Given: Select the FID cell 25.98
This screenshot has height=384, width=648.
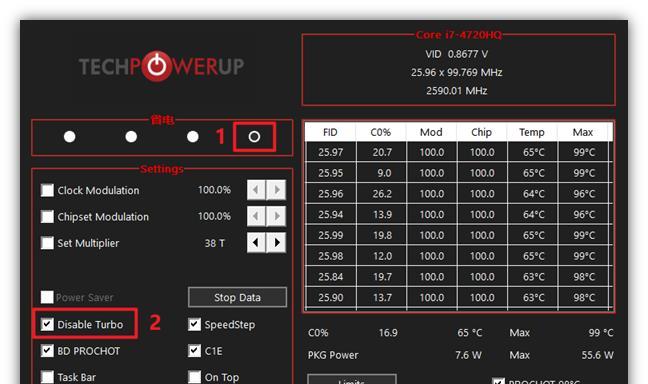Looking at the screenshot, I should [x=331, y=256].
